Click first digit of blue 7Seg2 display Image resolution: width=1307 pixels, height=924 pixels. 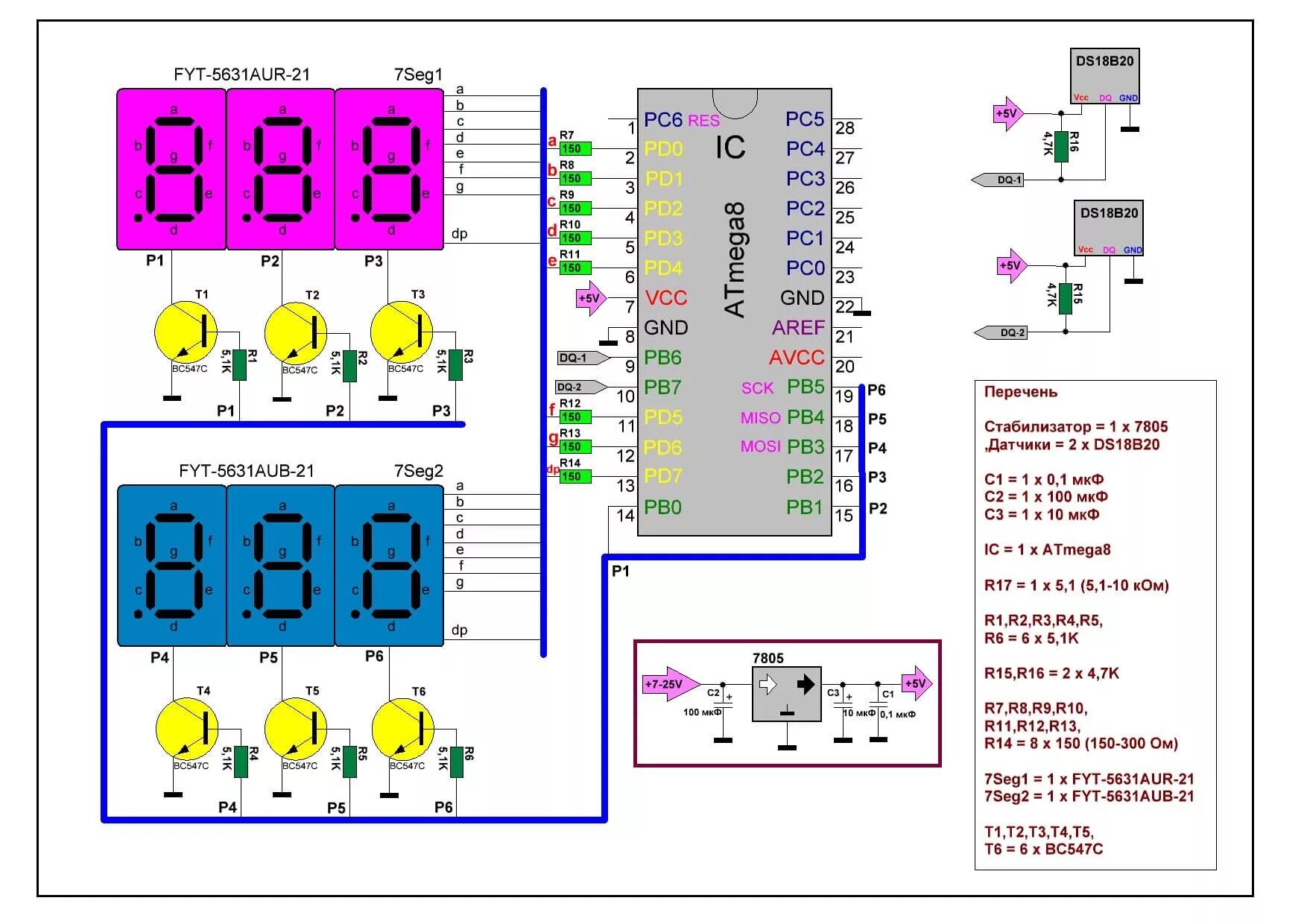(171, 566)
